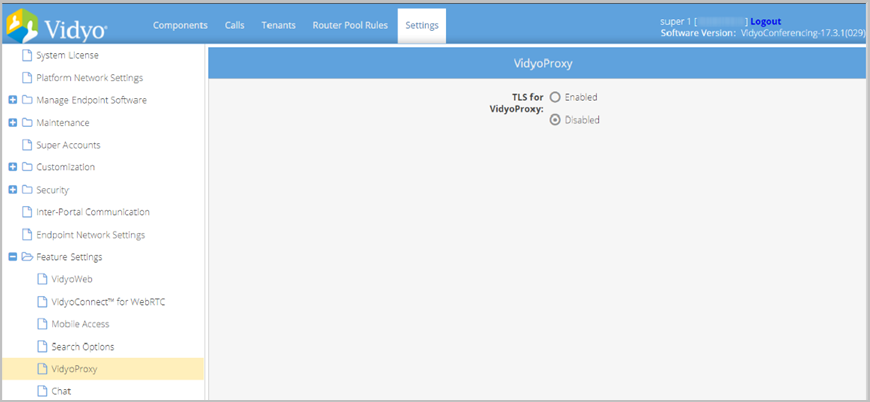
Task: Click the Mobile Access page icon
Action: (x=42, y=324)
